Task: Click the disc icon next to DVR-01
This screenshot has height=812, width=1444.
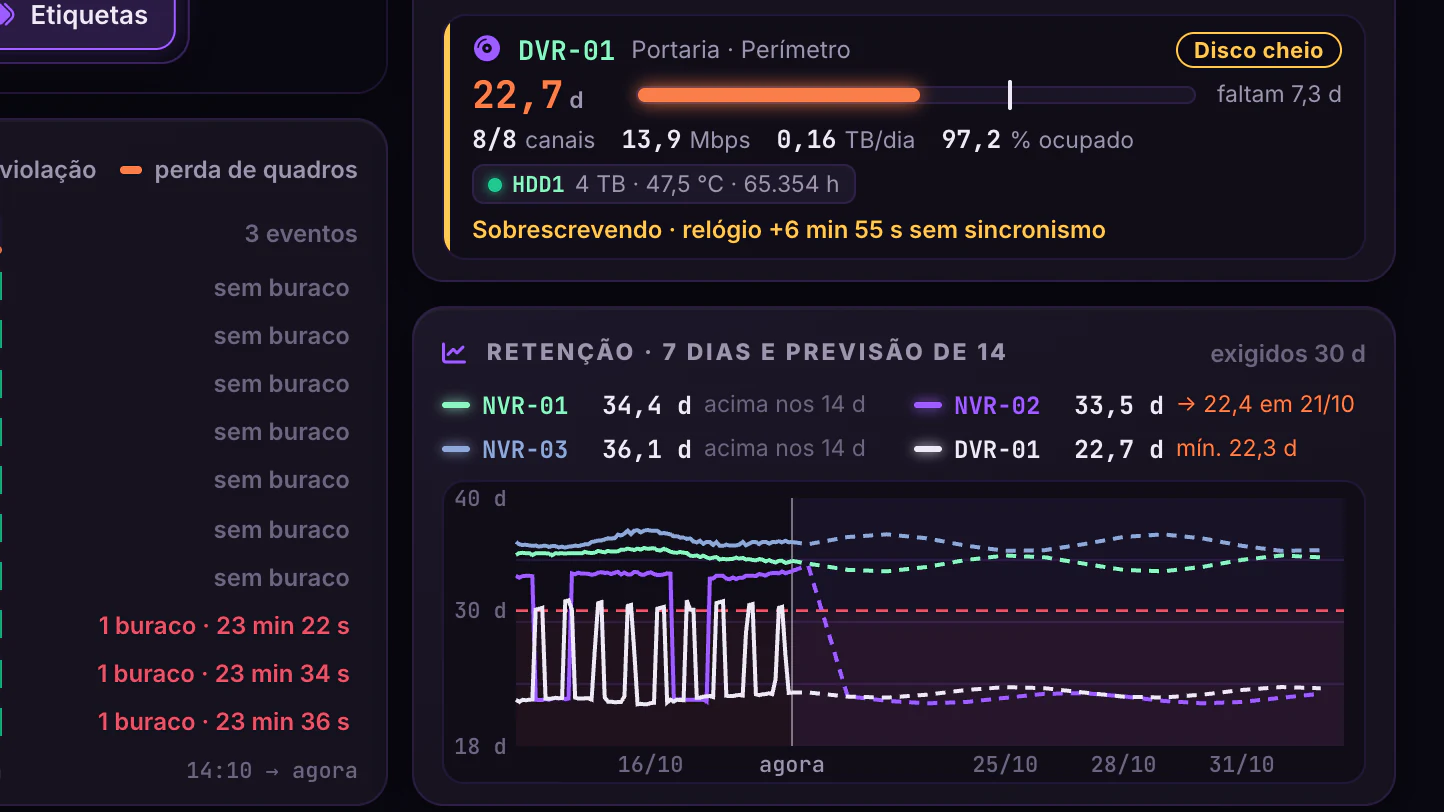Action: pos(486,49)
